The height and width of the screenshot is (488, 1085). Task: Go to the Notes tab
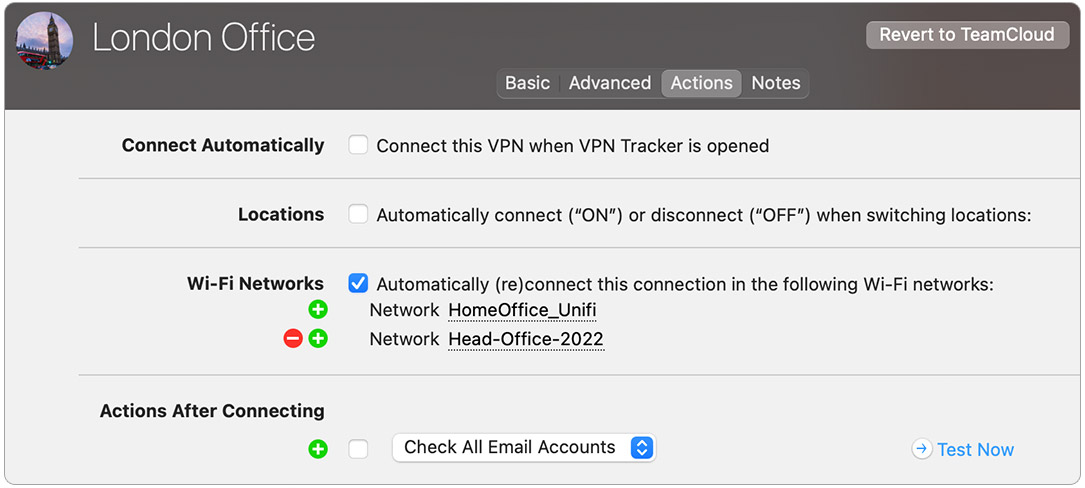coord(776,83)
